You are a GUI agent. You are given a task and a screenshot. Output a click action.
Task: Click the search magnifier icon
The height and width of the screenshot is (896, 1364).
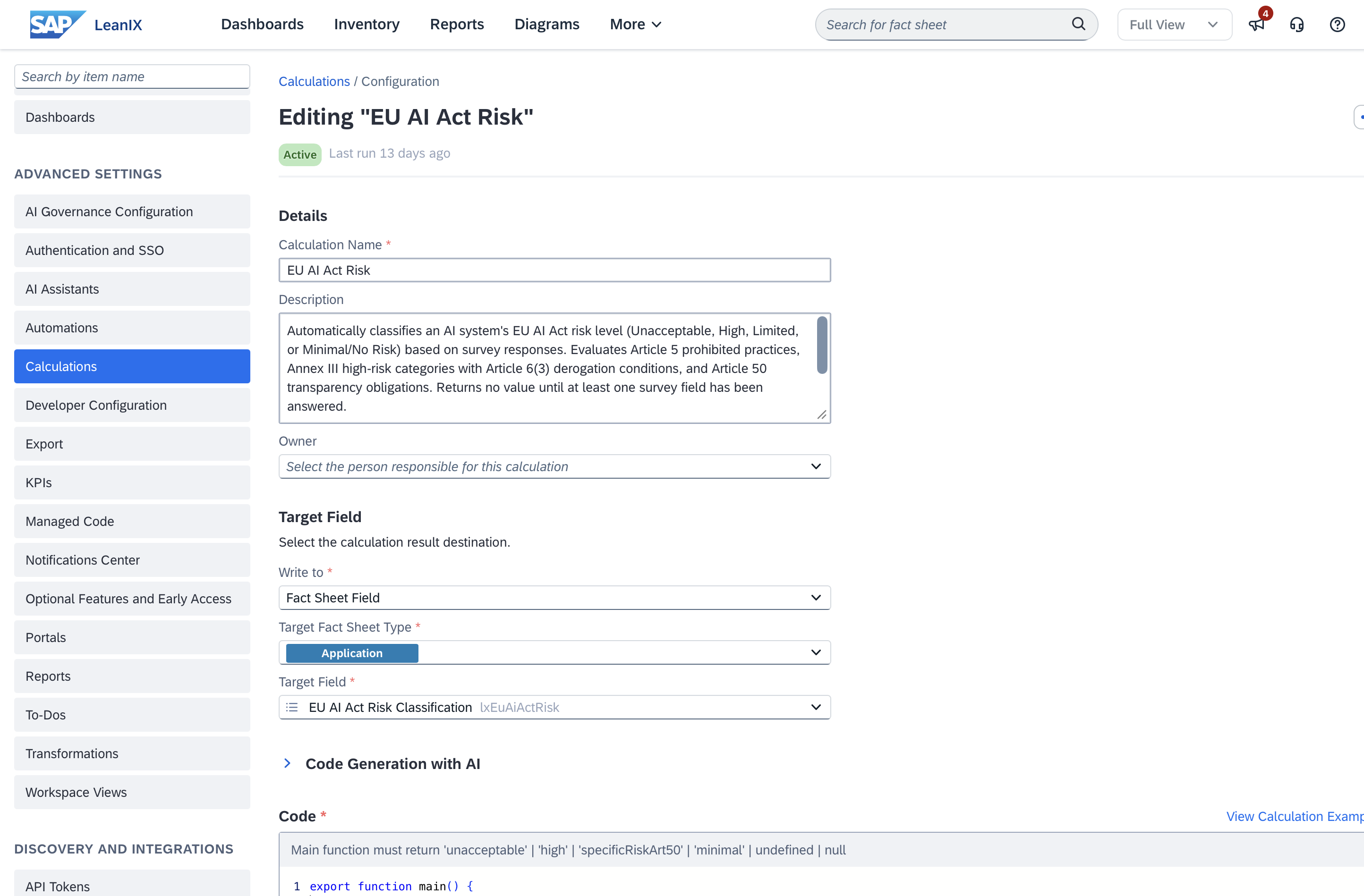[1078, 24]
